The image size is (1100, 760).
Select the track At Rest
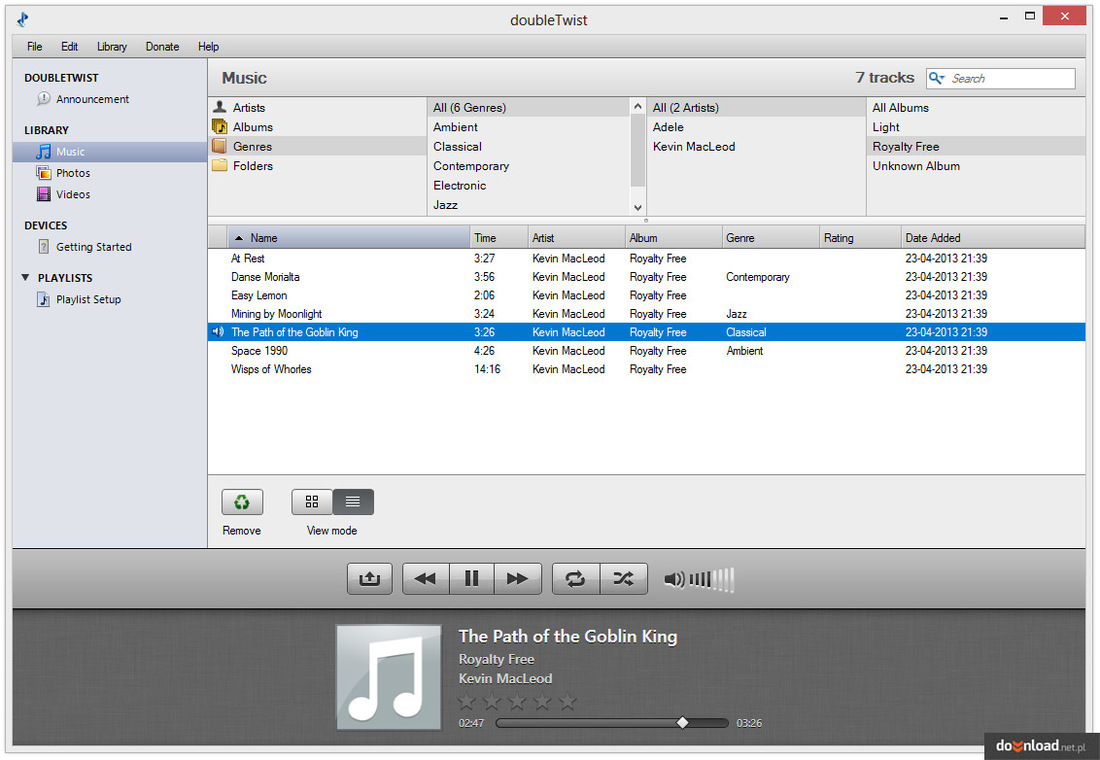point(646,258)
